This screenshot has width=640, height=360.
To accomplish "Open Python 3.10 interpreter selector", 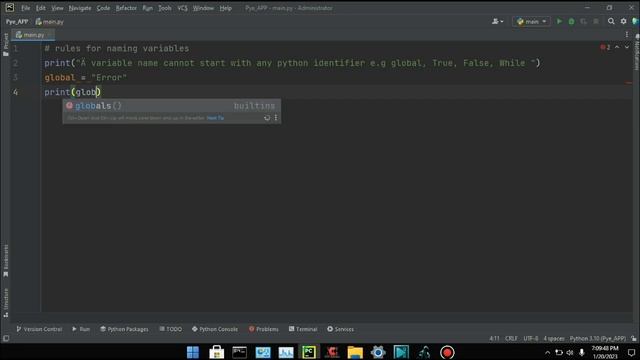I will [598, 338].
